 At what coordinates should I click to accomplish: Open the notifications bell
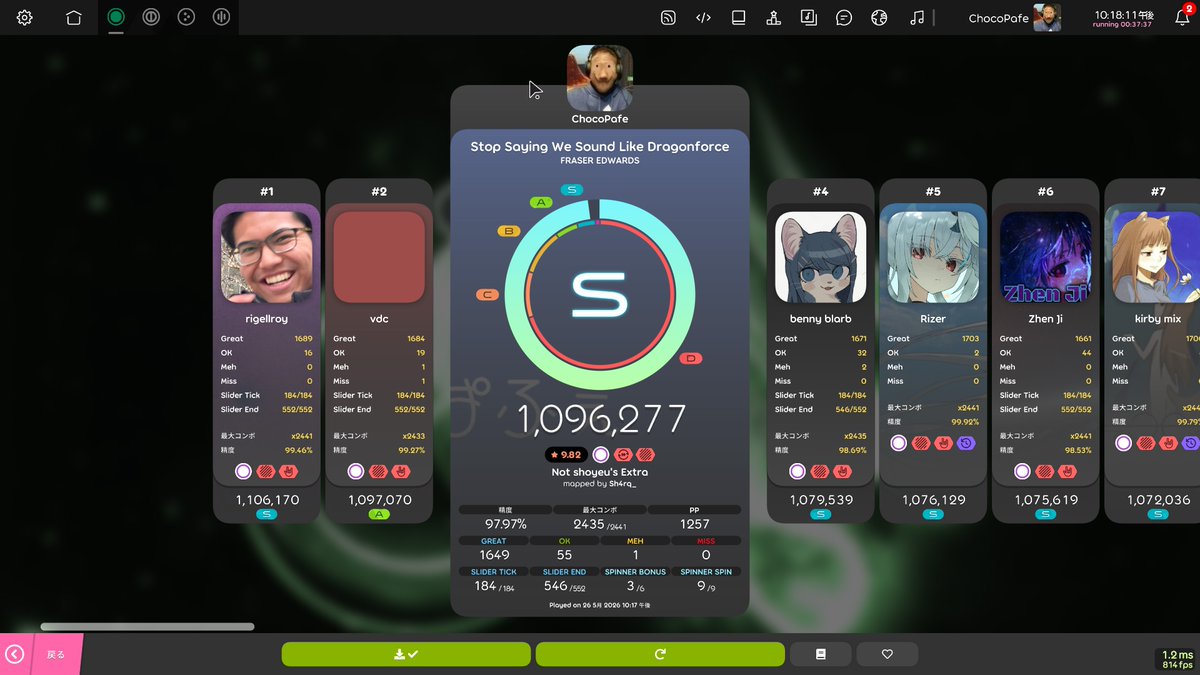tap(1182, 17)
